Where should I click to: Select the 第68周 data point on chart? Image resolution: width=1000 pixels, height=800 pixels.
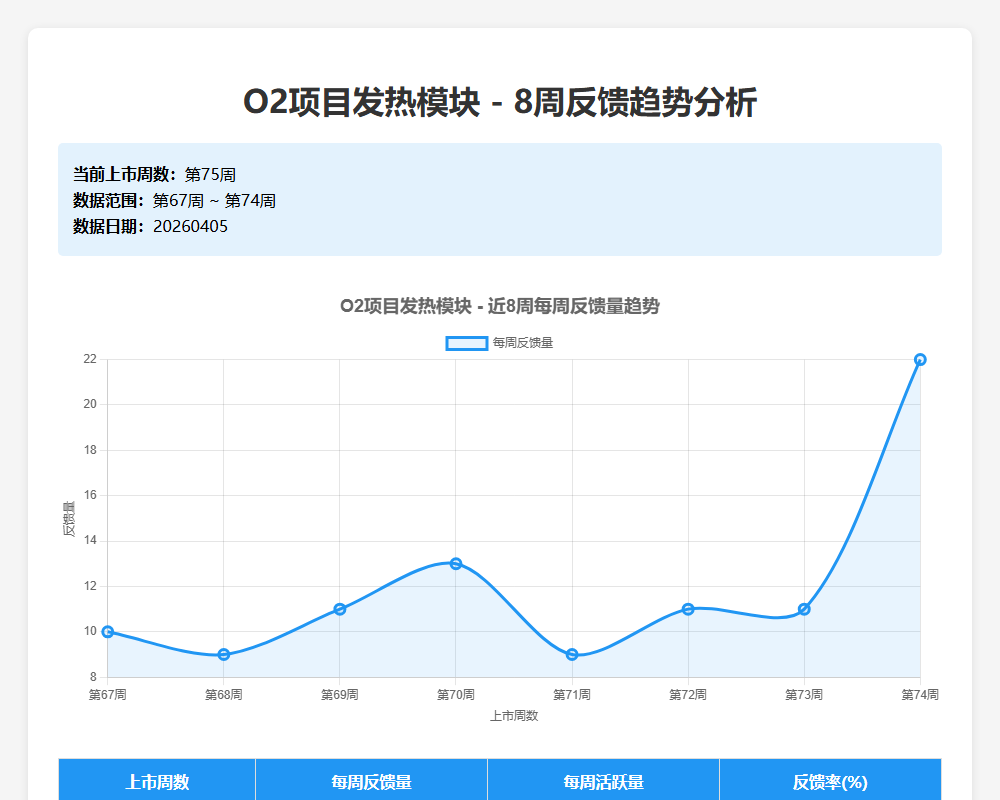224,655
